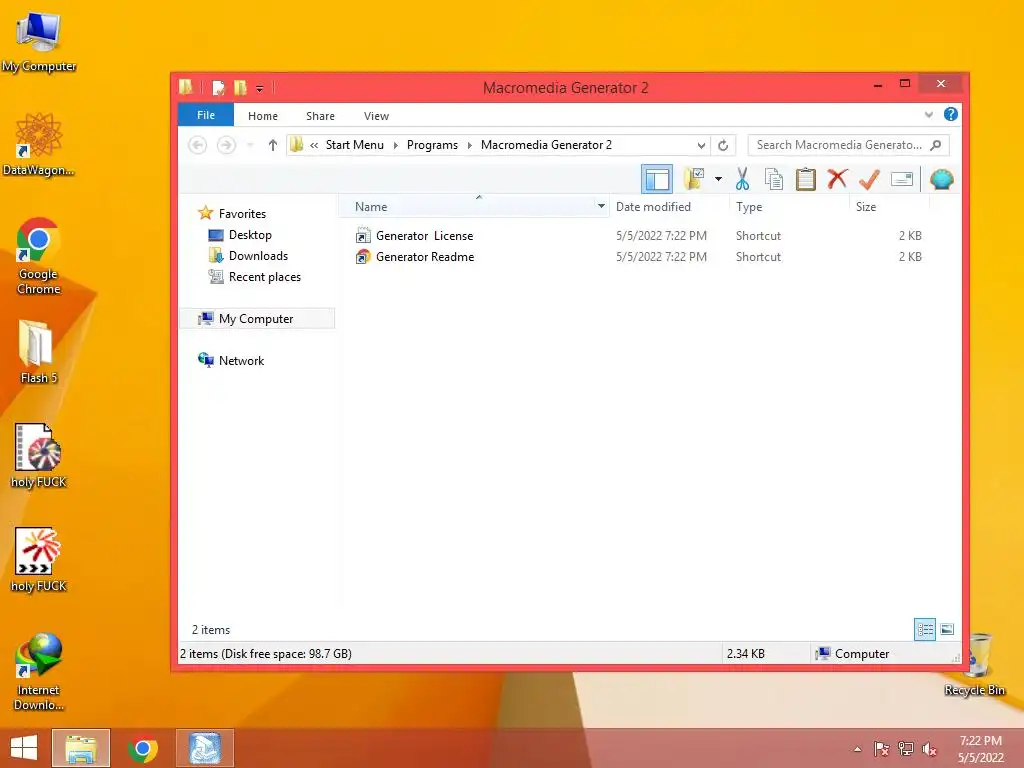Open Explorer help question mark icon

pyautogui.click(x=951, y=114)
